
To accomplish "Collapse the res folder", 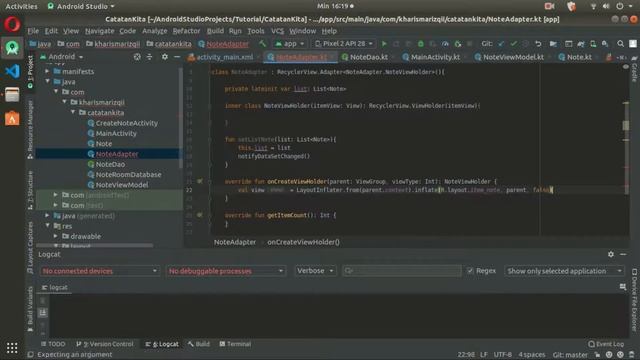I will 47,226.
